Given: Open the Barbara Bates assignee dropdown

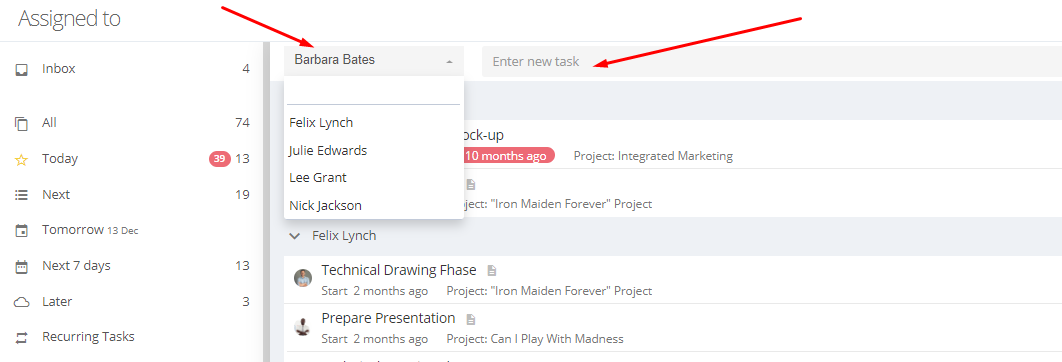Looking at the screenshot, I should point(374,60).
